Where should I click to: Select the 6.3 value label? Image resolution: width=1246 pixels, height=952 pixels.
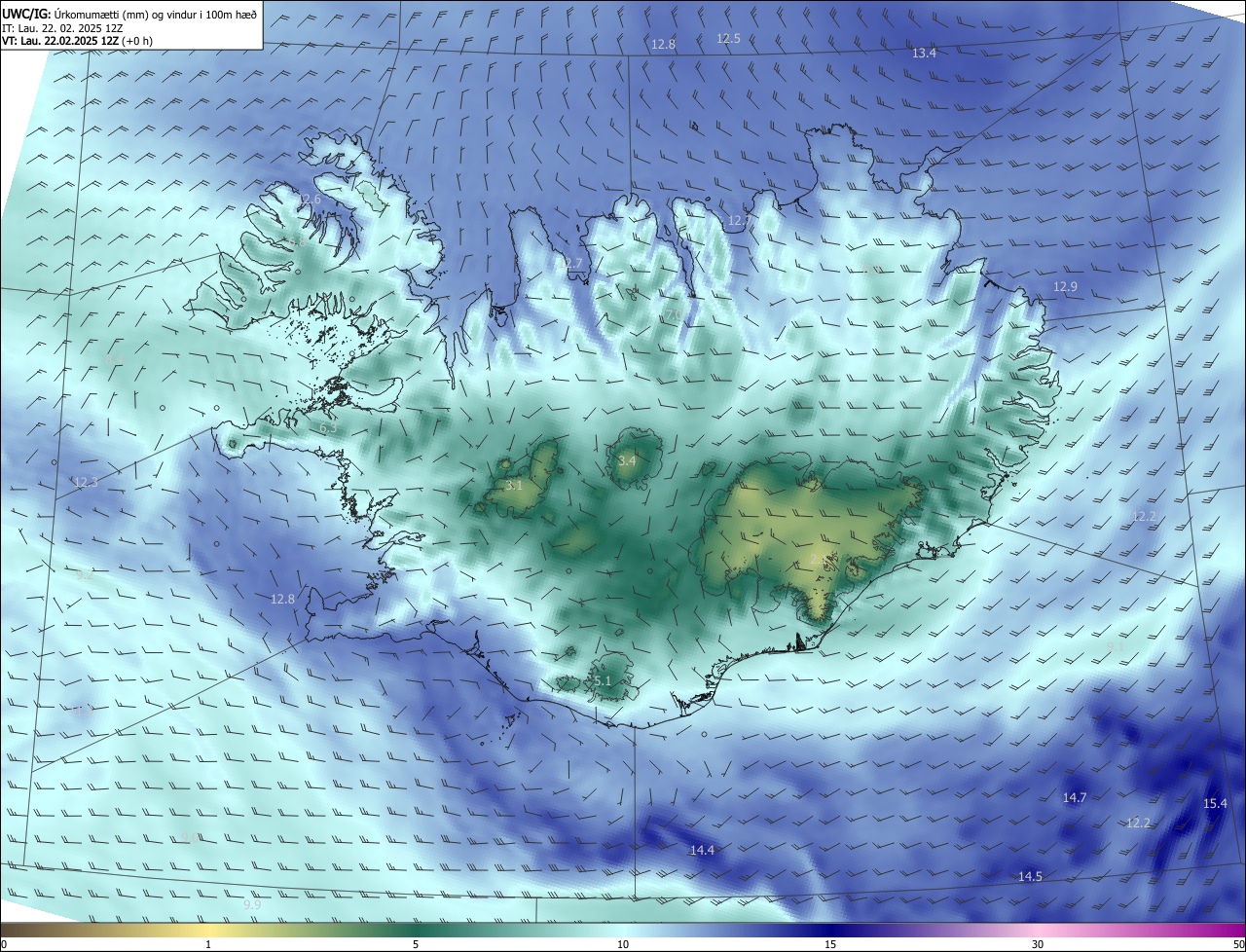click(328, 427)
